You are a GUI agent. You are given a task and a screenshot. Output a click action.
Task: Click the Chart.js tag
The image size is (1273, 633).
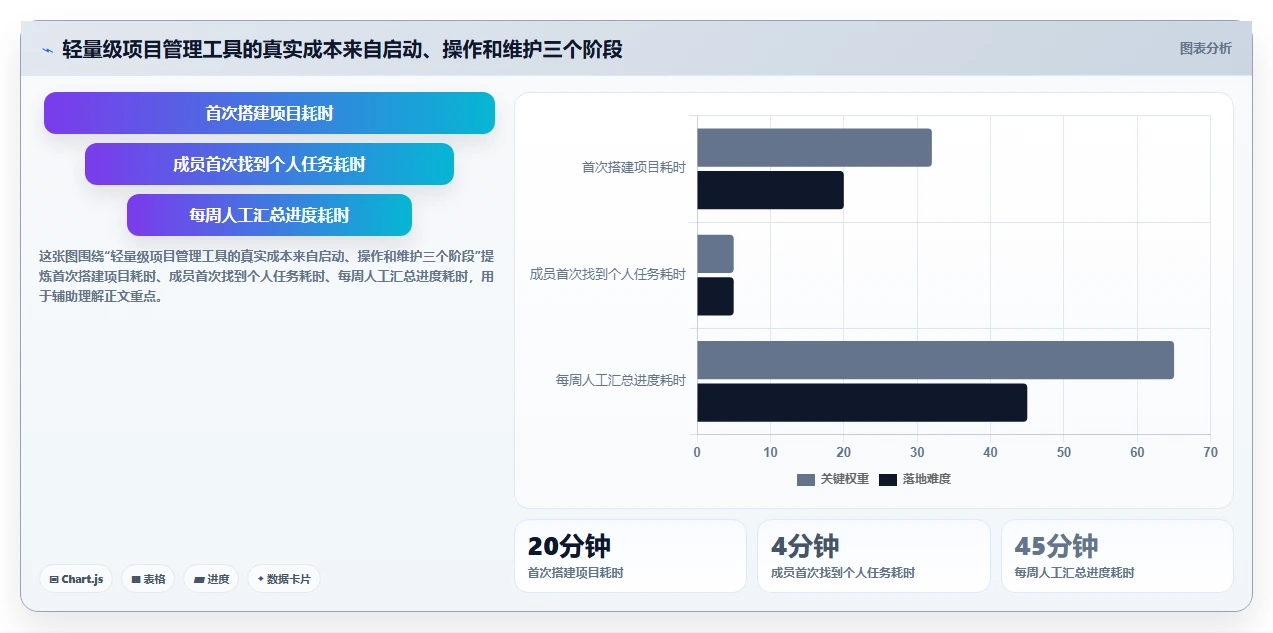[76, 579]
